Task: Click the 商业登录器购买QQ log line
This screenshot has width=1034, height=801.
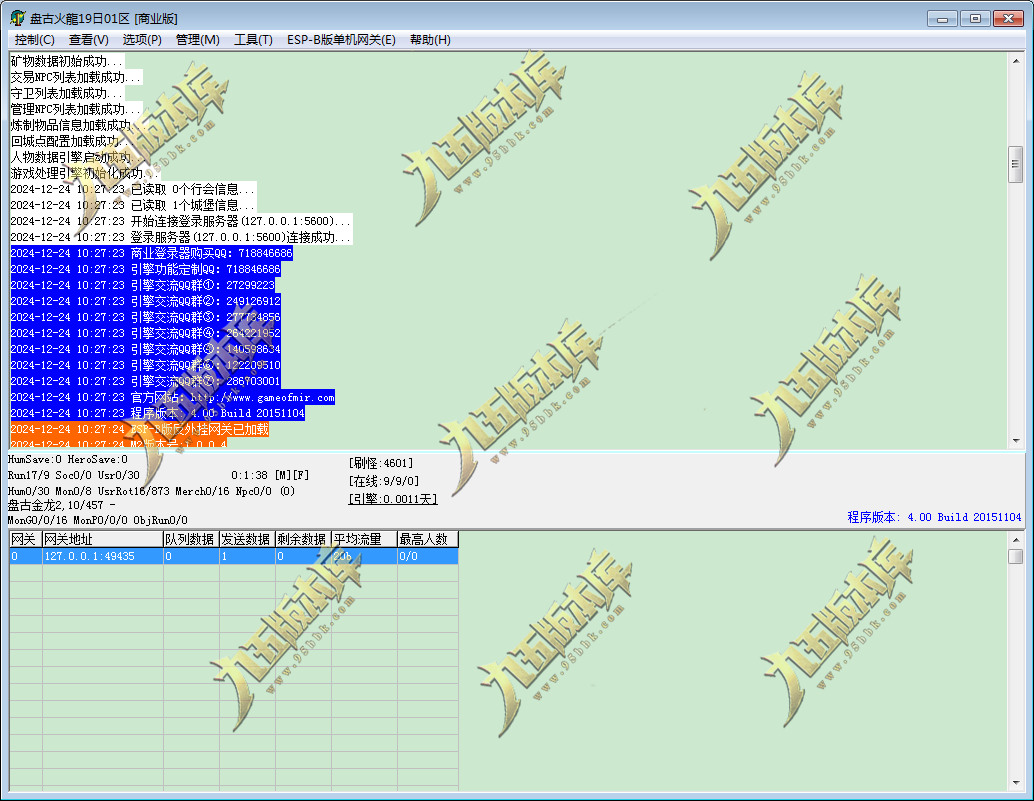Action: [x=152, y=254]
